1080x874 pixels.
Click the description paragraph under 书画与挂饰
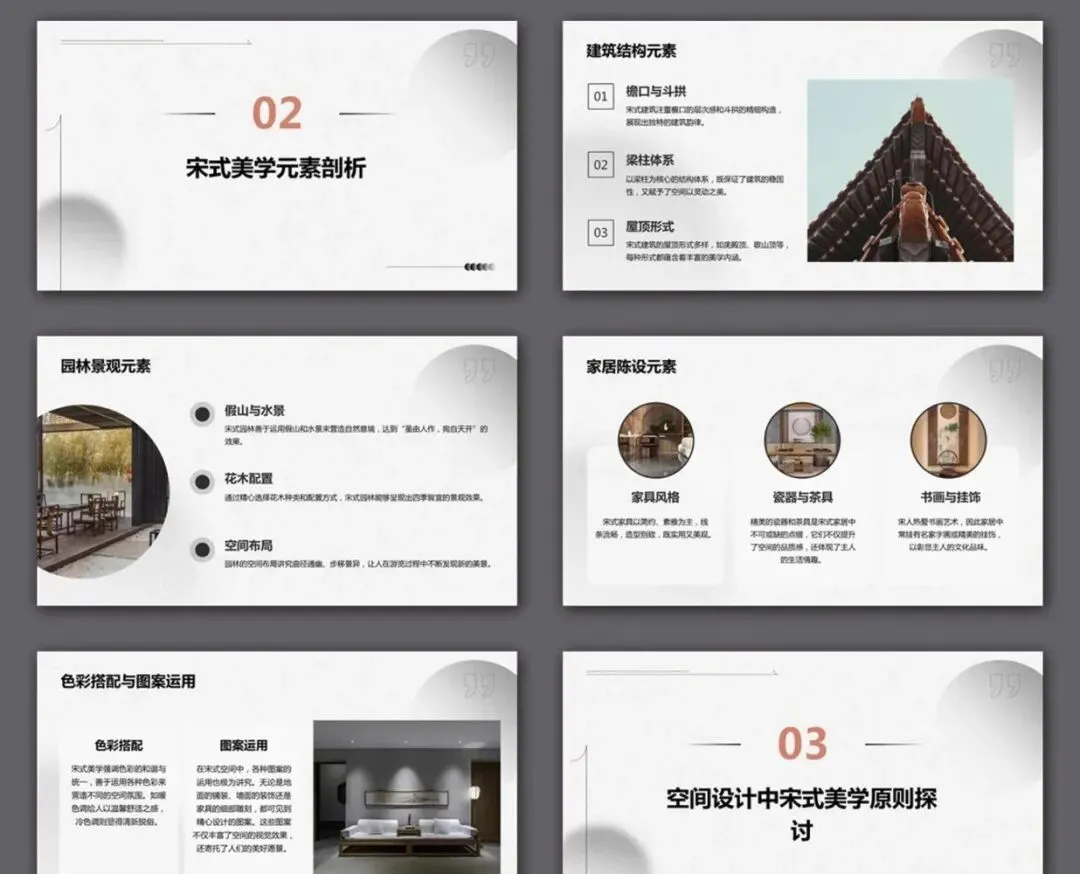[x=950, y=534]
